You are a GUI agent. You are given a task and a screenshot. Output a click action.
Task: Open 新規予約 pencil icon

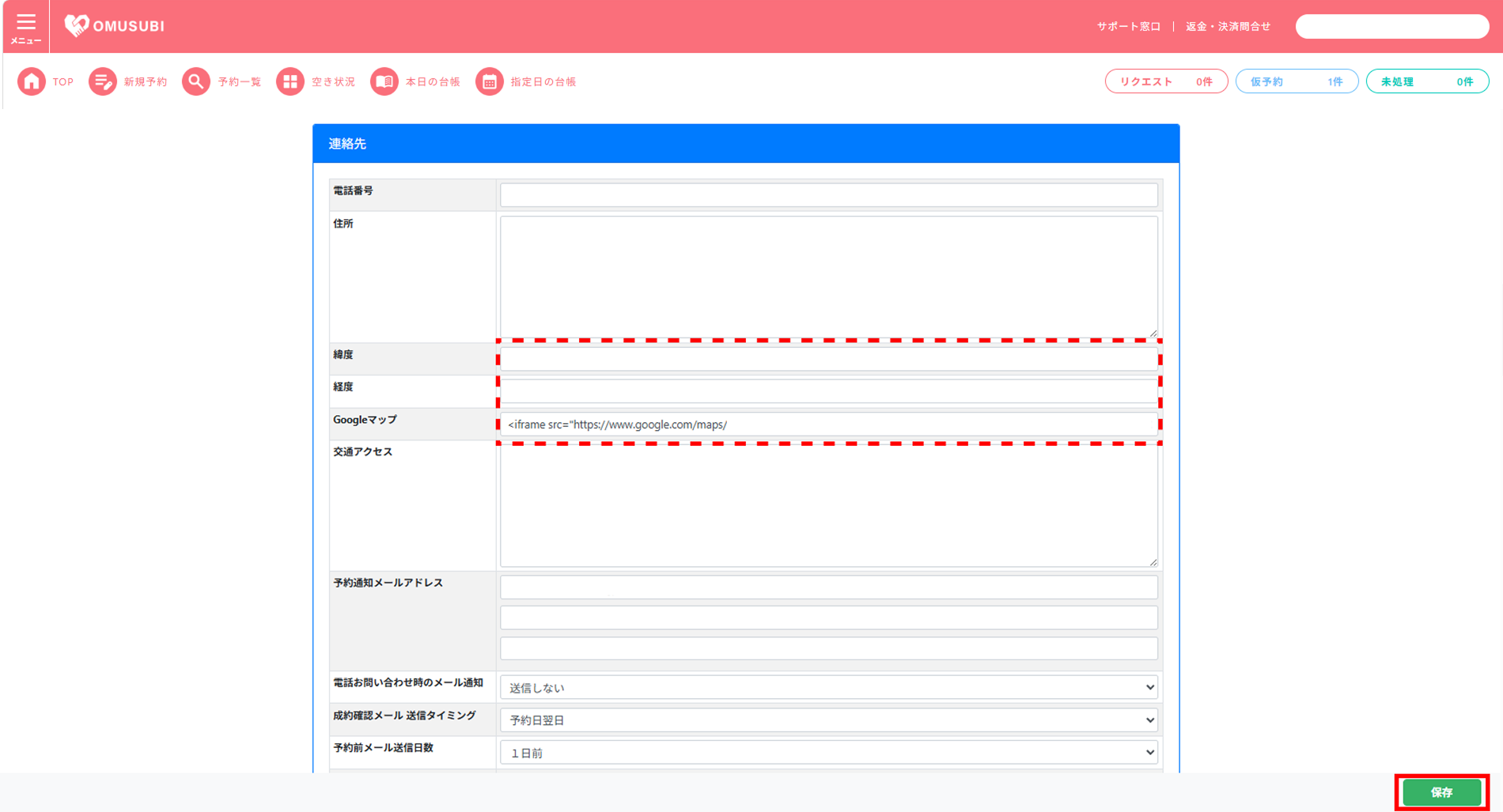[x=103, y=81]
